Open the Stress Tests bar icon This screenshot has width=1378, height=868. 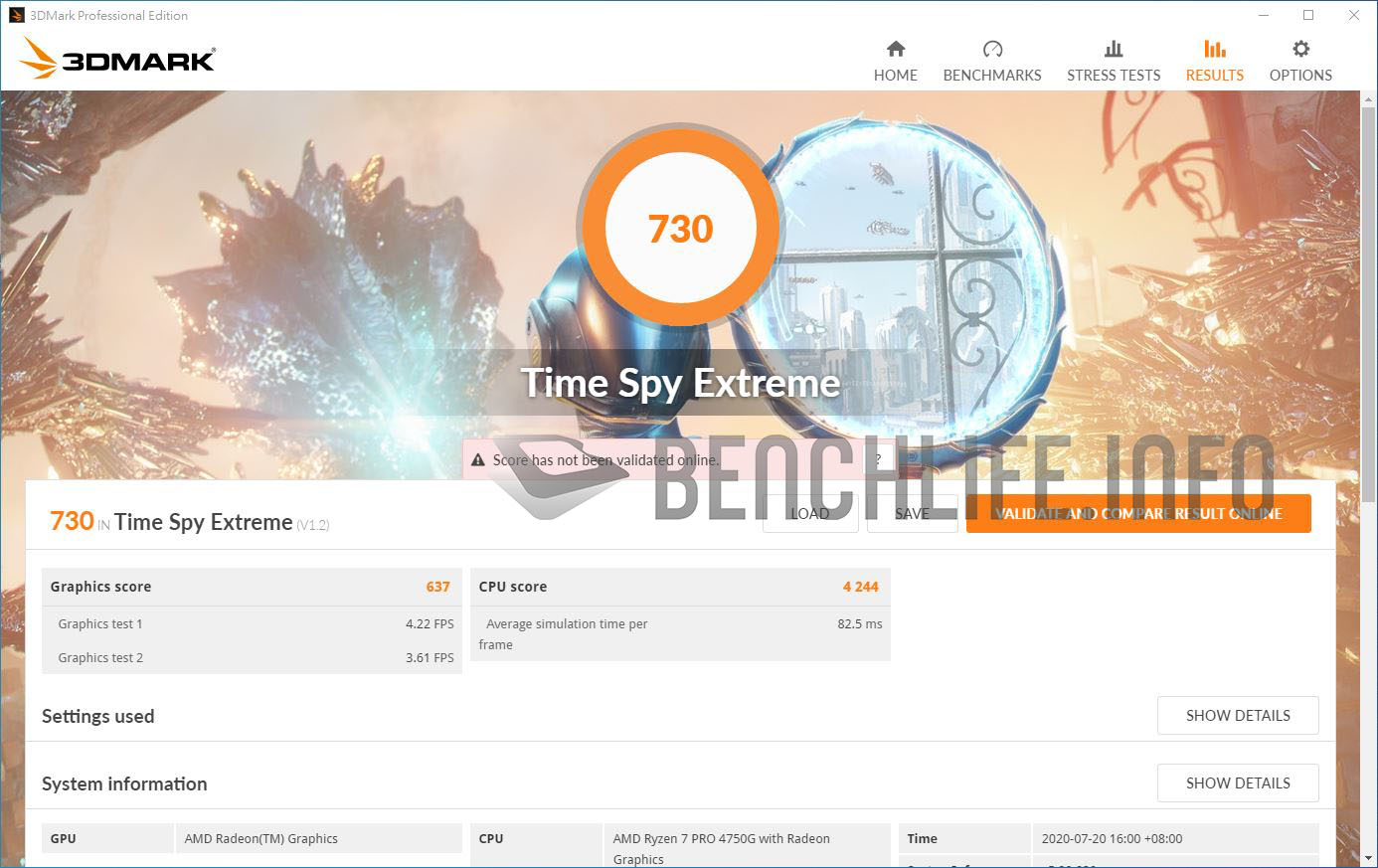coord(1113,49)
